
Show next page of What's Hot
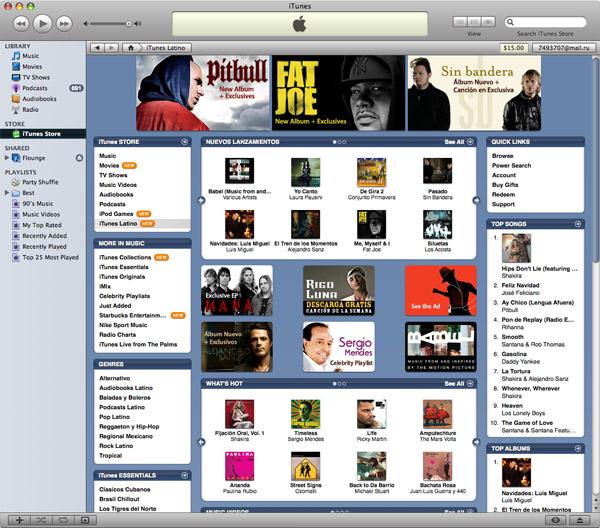click(x=476, y=442)
